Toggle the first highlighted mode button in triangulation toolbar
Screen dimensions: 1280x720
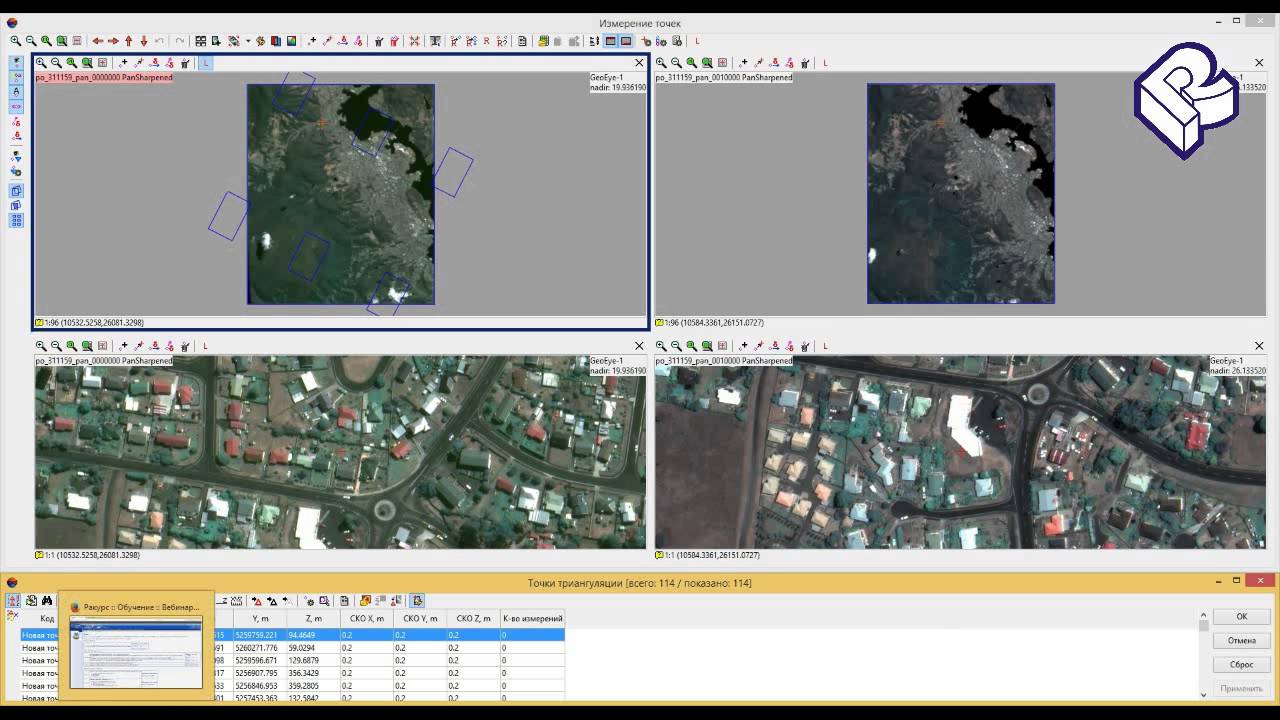pos(14,601)
